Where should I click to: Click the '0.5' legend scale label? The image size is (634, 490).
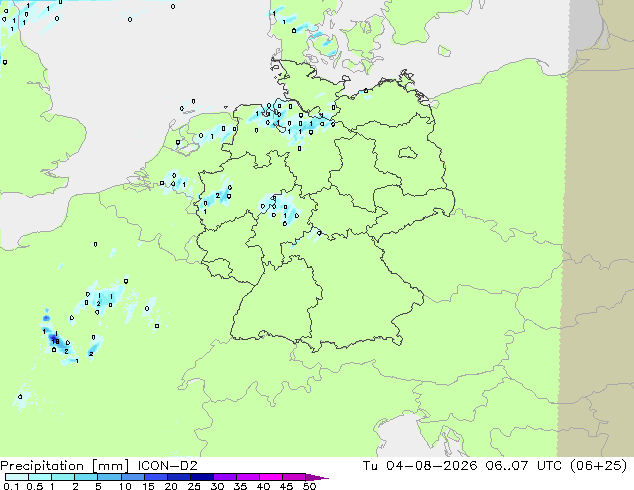pos(35,486)
